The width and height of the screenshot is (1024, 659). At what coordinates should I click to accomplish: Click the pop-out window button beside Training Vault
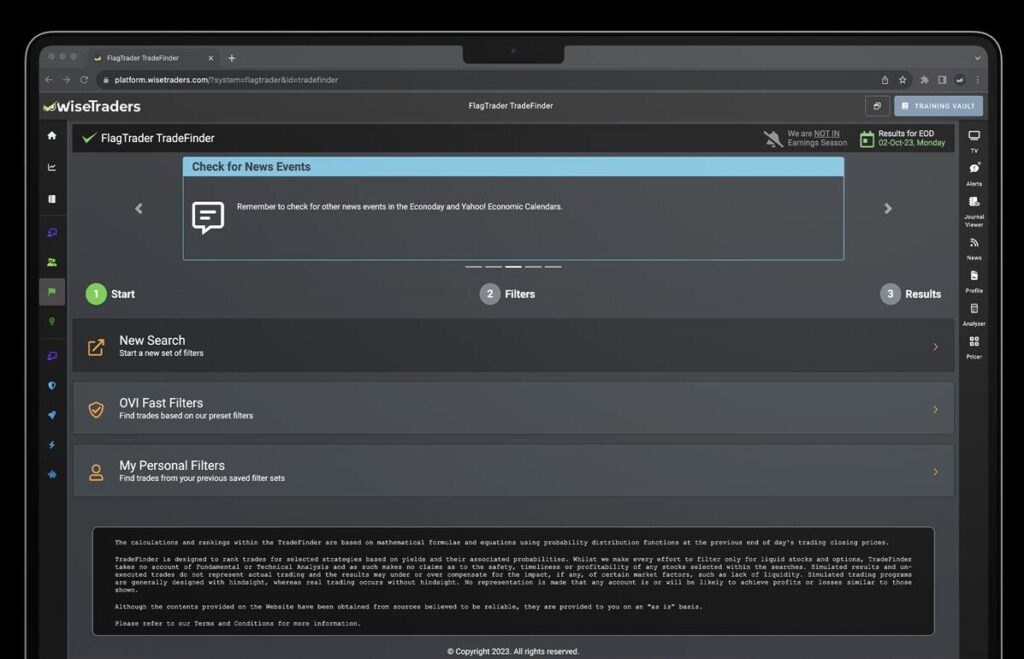(x=877, y=106)
